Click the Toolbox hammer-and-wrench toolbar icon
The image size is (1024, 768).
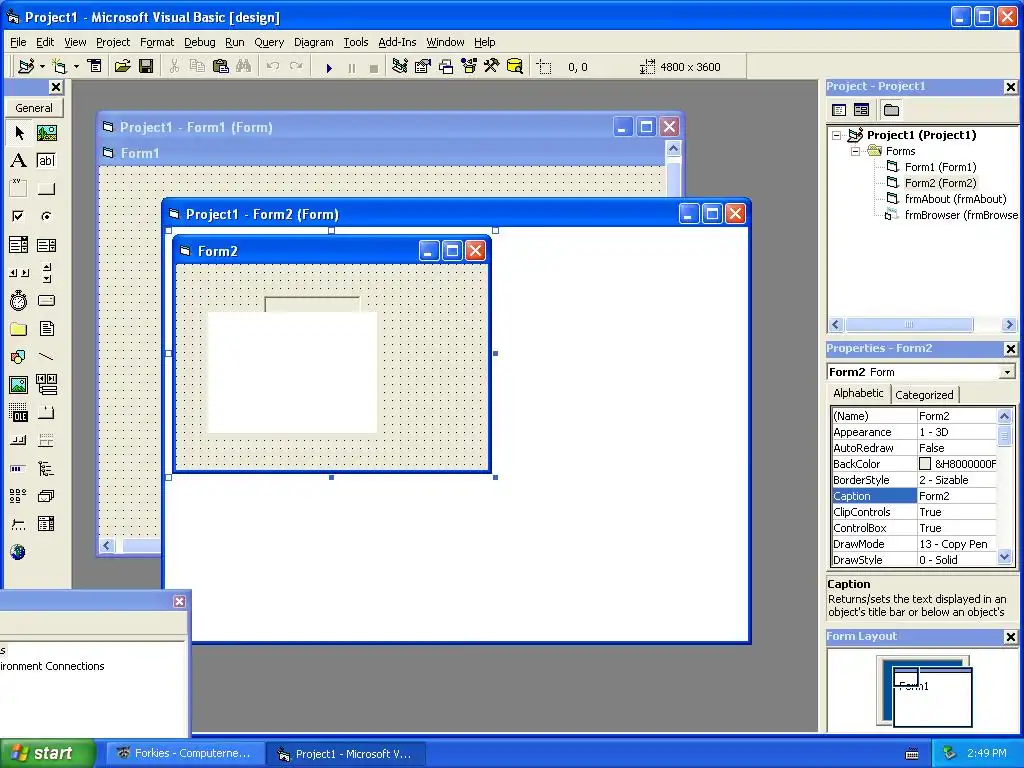click(491, 67)
